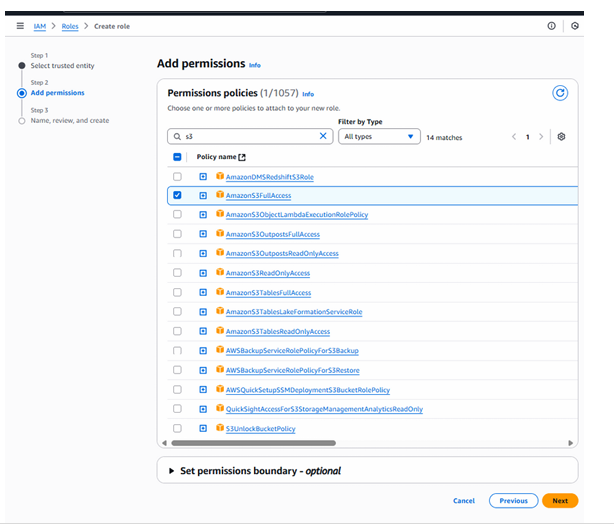The height and width of the screenshot is (524, 614).
Task: Click the IAM breadcrumb link
Action: point(39,26)
